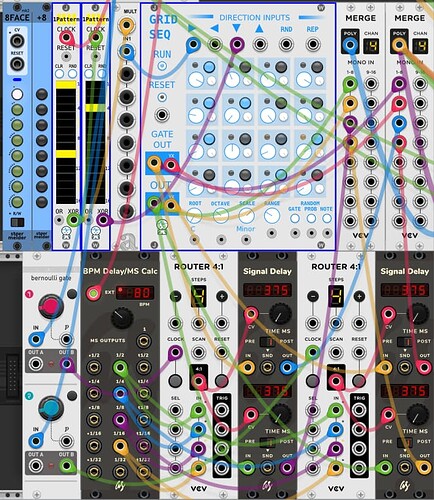Click CLOCK jack on second ROUTER 4:1
This screenshot has height=500, width=434.
tap(313, 352)
